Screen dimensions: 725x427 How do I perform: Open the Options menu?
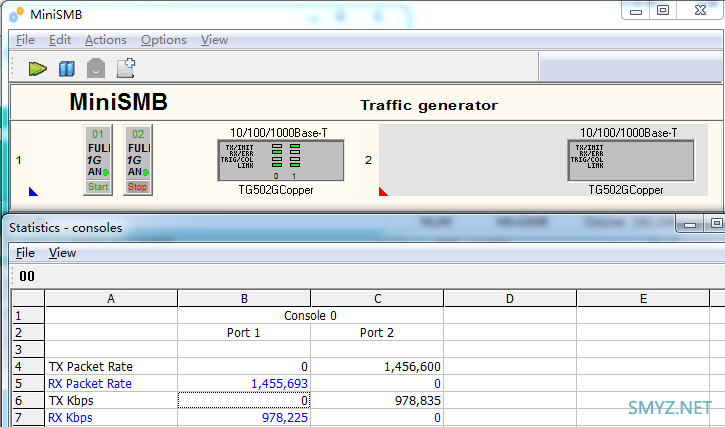tap(164, 40)
